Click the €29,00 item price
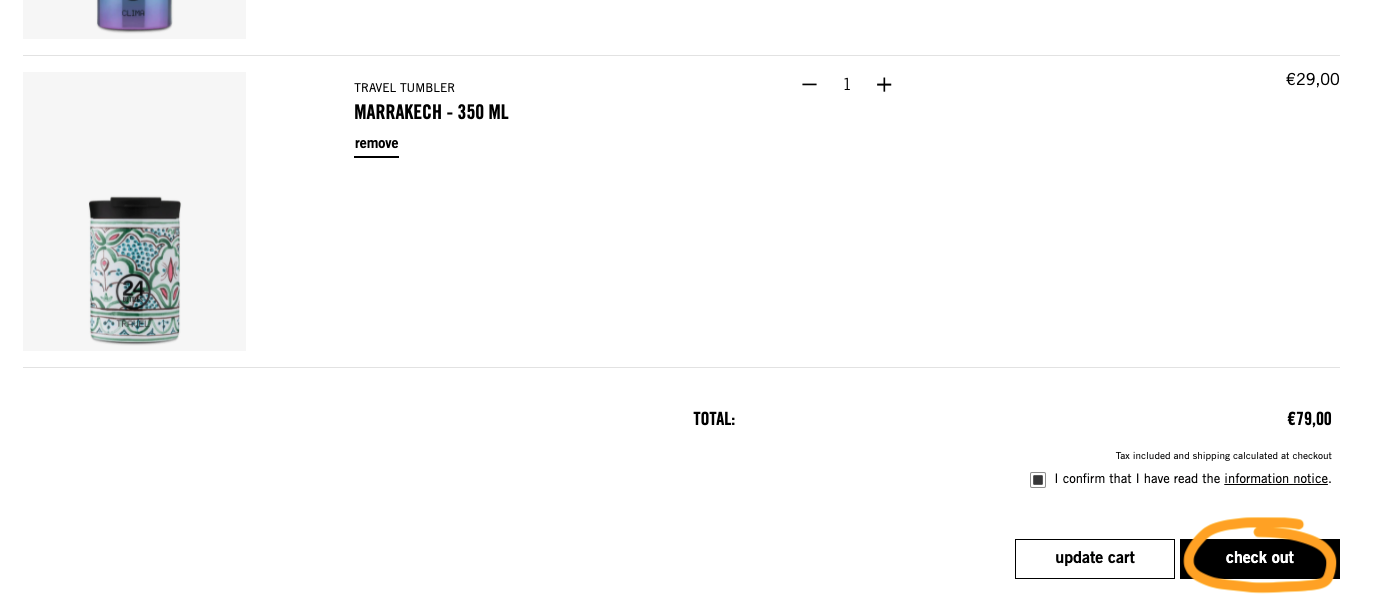The image size is (1375, 607). click(1312, 79)
